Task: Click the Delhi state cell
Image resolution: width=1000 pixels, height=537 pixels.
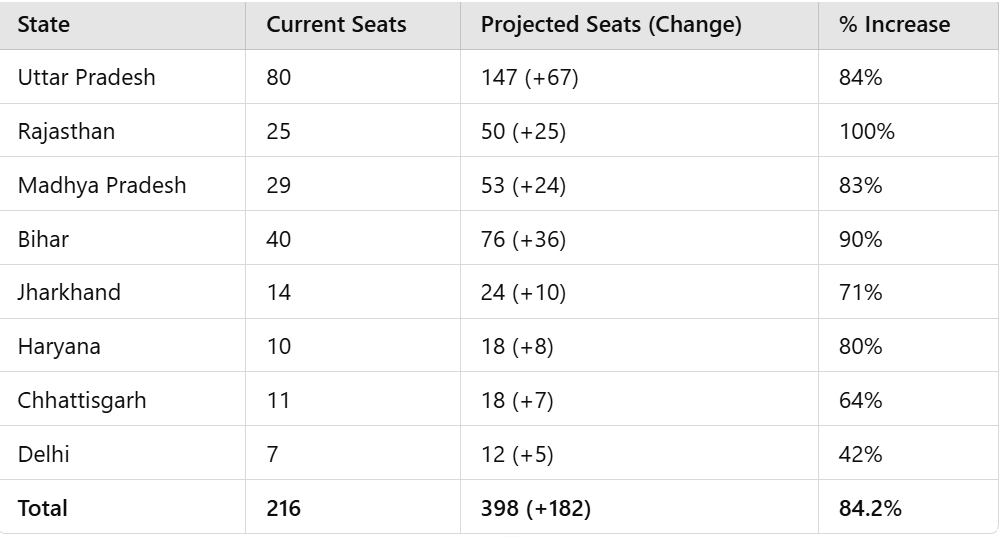Action: [44, 454]
